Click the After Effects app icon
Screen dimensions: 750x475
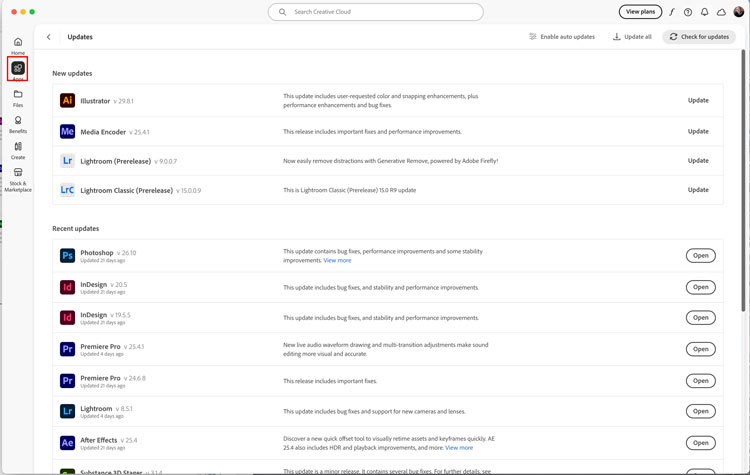67,443
